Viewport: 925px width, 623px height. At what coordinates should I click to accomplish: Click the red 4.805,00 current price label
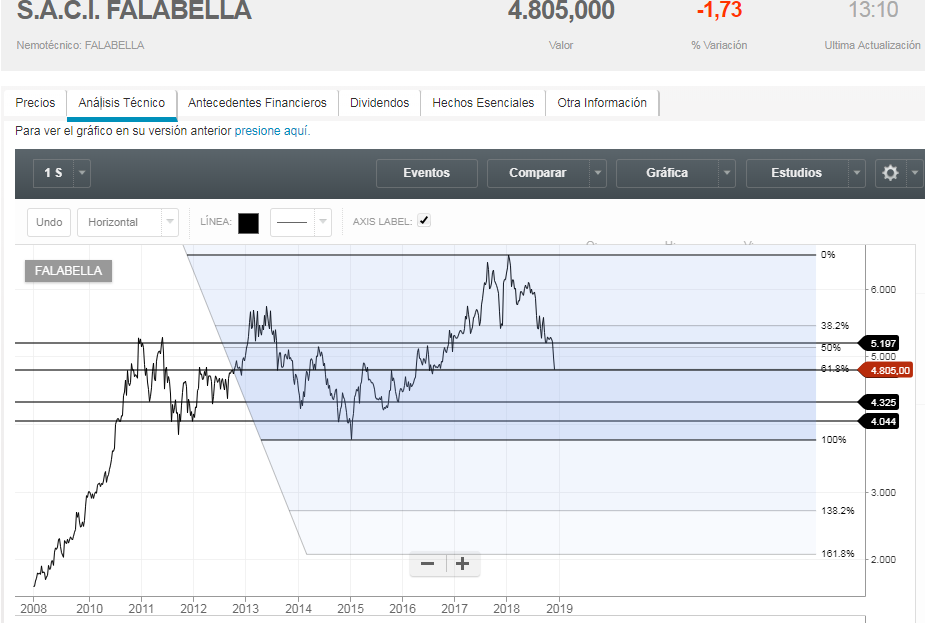click(x=885, y=370)
